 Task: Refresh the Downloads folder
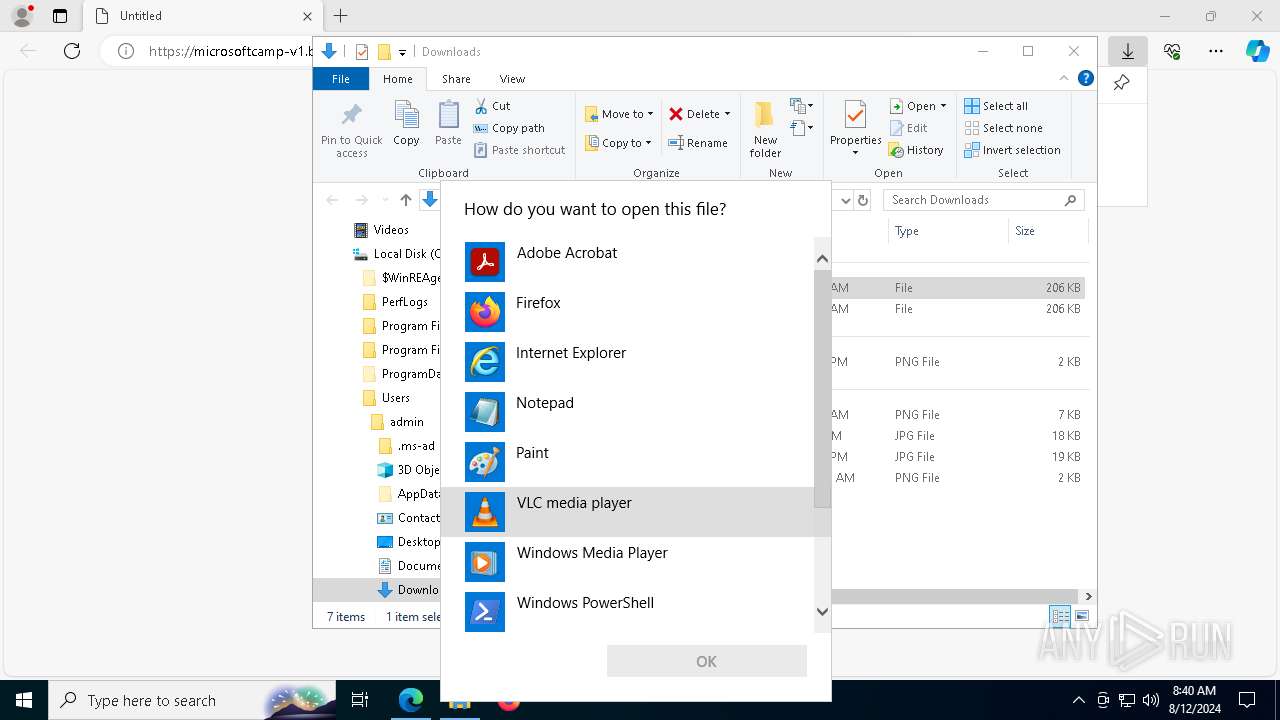pos(863,200)
